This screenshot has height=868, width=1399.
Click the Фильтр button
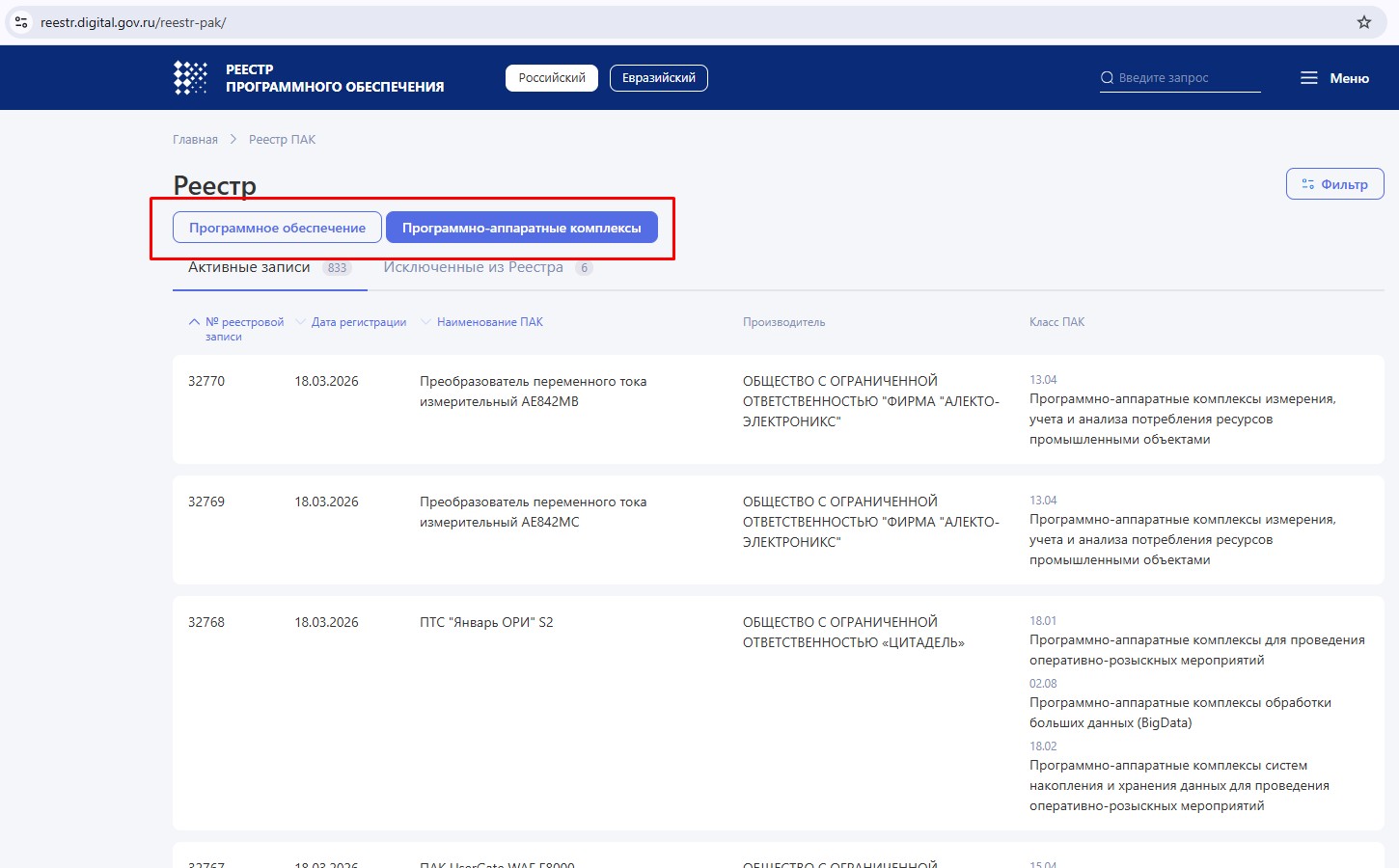1335,184
